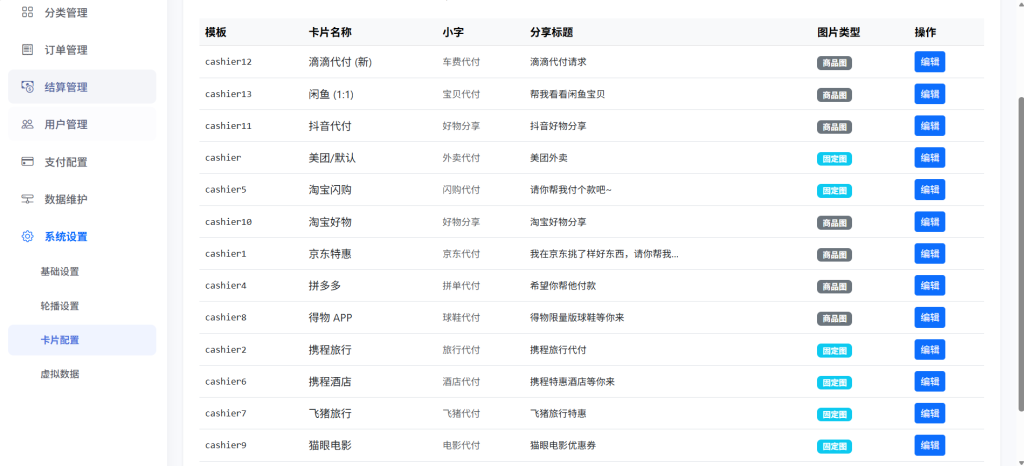Edit the 飞猪旅行 card
1024x466 pixels.
(929, 413)
